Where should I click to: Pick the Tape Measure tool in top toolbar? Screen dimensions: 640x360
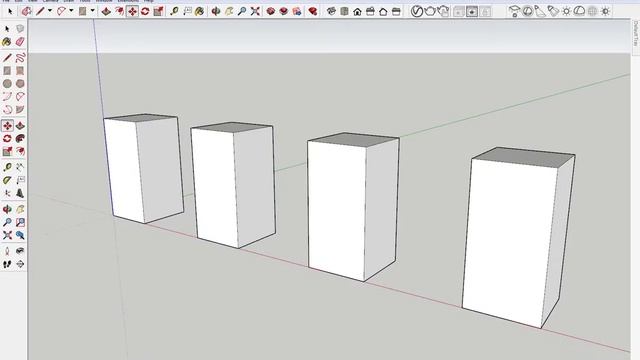tap(174, 11)
